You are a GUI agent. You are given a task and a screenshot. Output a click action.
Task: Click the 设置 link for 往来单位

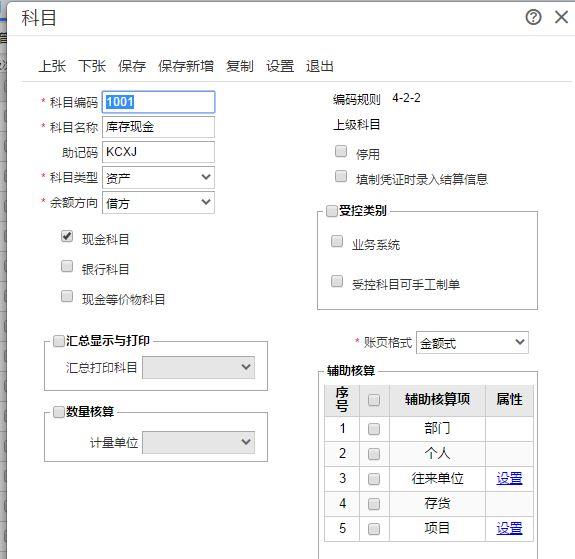coord(509,478)
